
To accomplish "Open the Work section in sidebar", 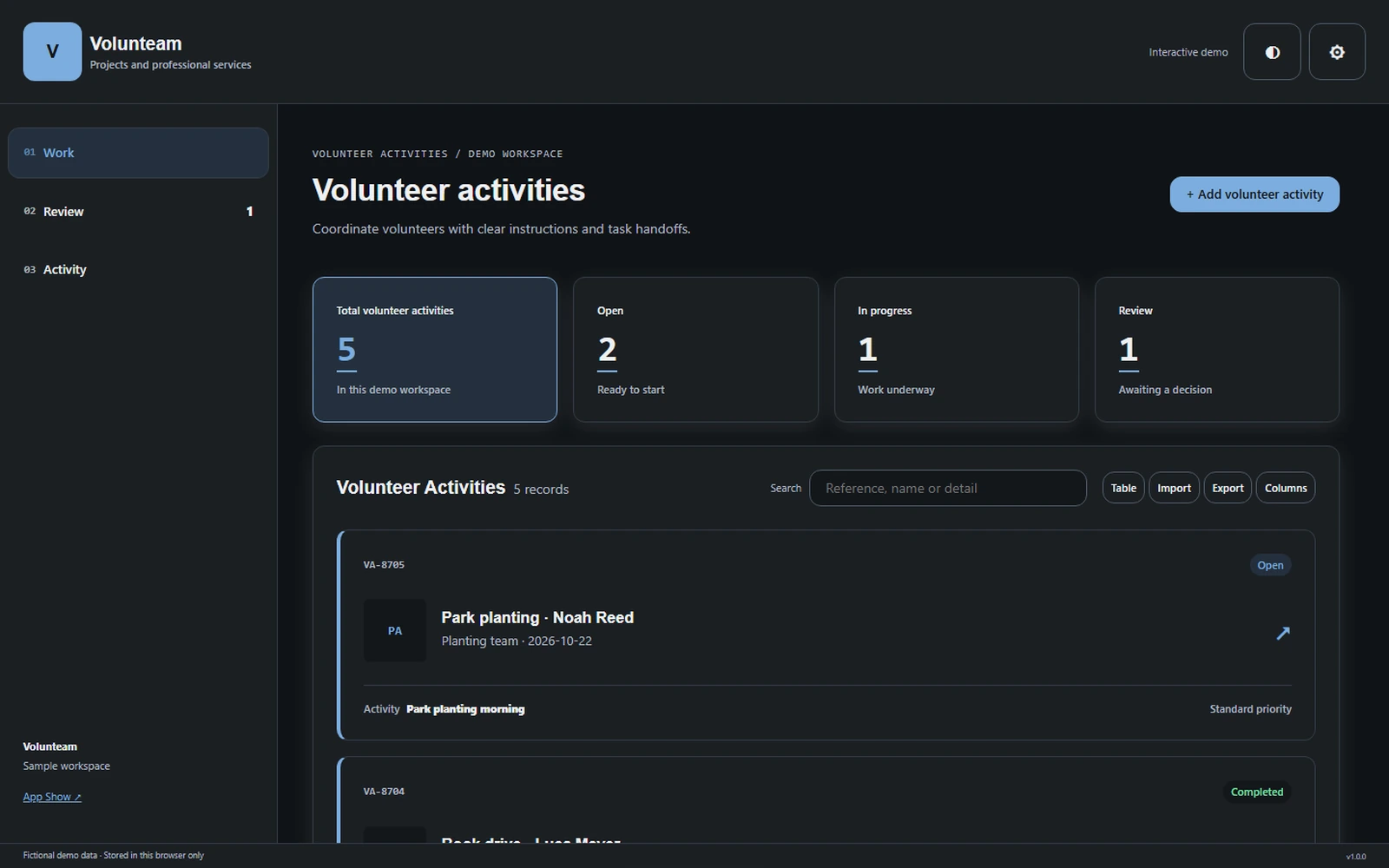I will 138,153.
